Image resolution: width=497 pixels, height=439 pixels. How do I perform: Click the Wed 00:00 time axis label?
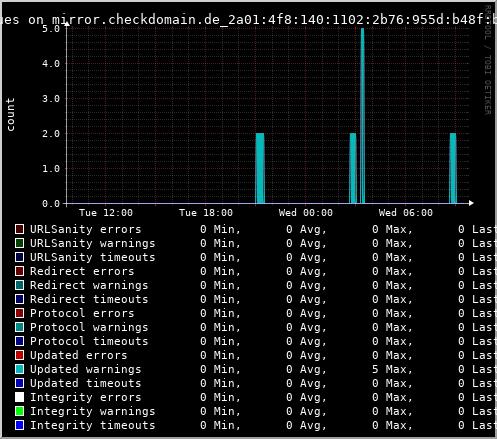click(x=306, y=213)
